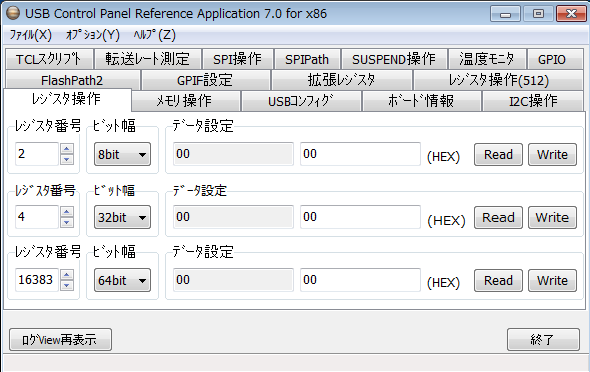590x372 pixels.
Task: Click register number field showing 4
Action: coord(36,217)
